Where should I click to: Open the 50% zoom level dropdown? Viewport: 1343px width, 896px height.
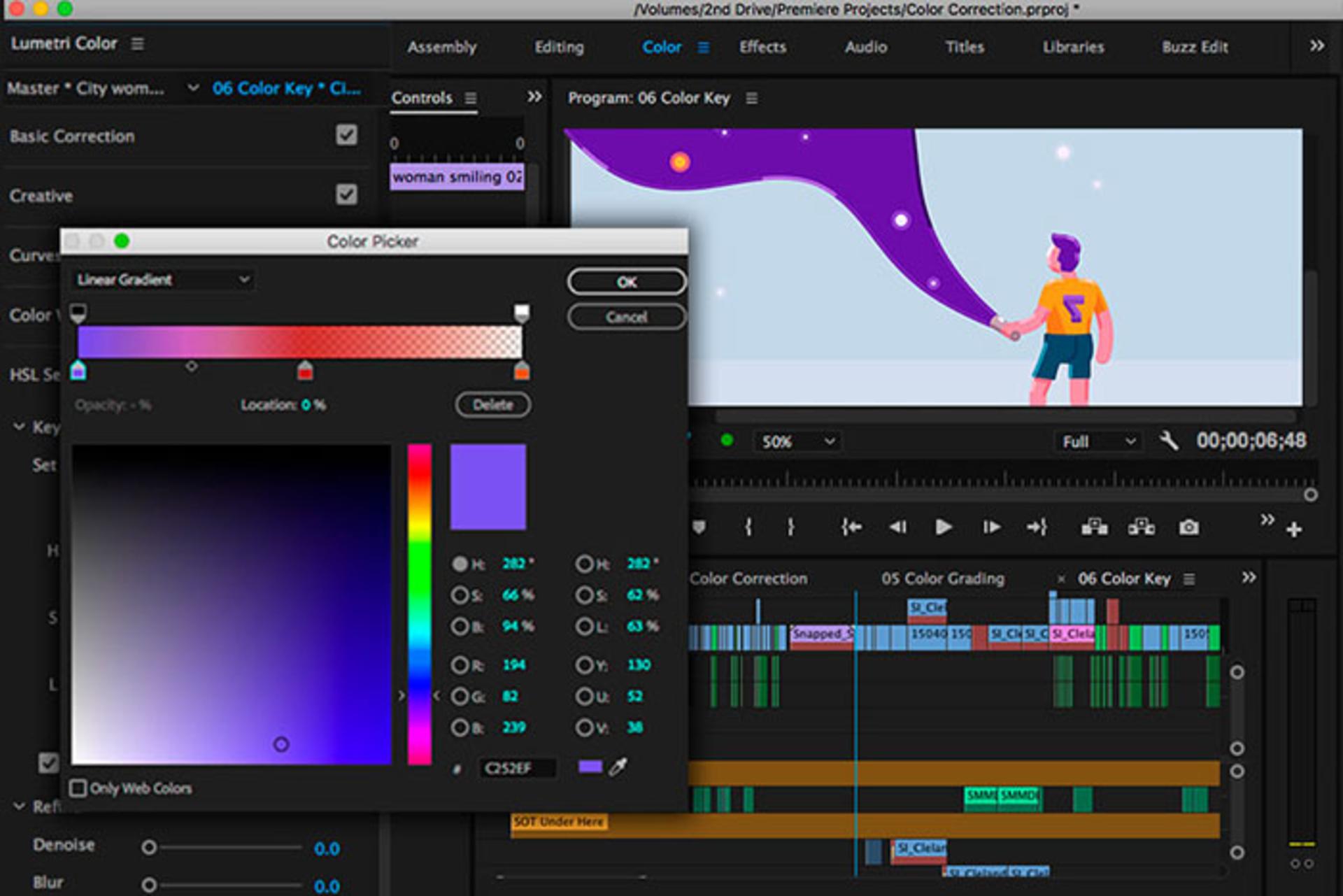[x=797, y=441]
